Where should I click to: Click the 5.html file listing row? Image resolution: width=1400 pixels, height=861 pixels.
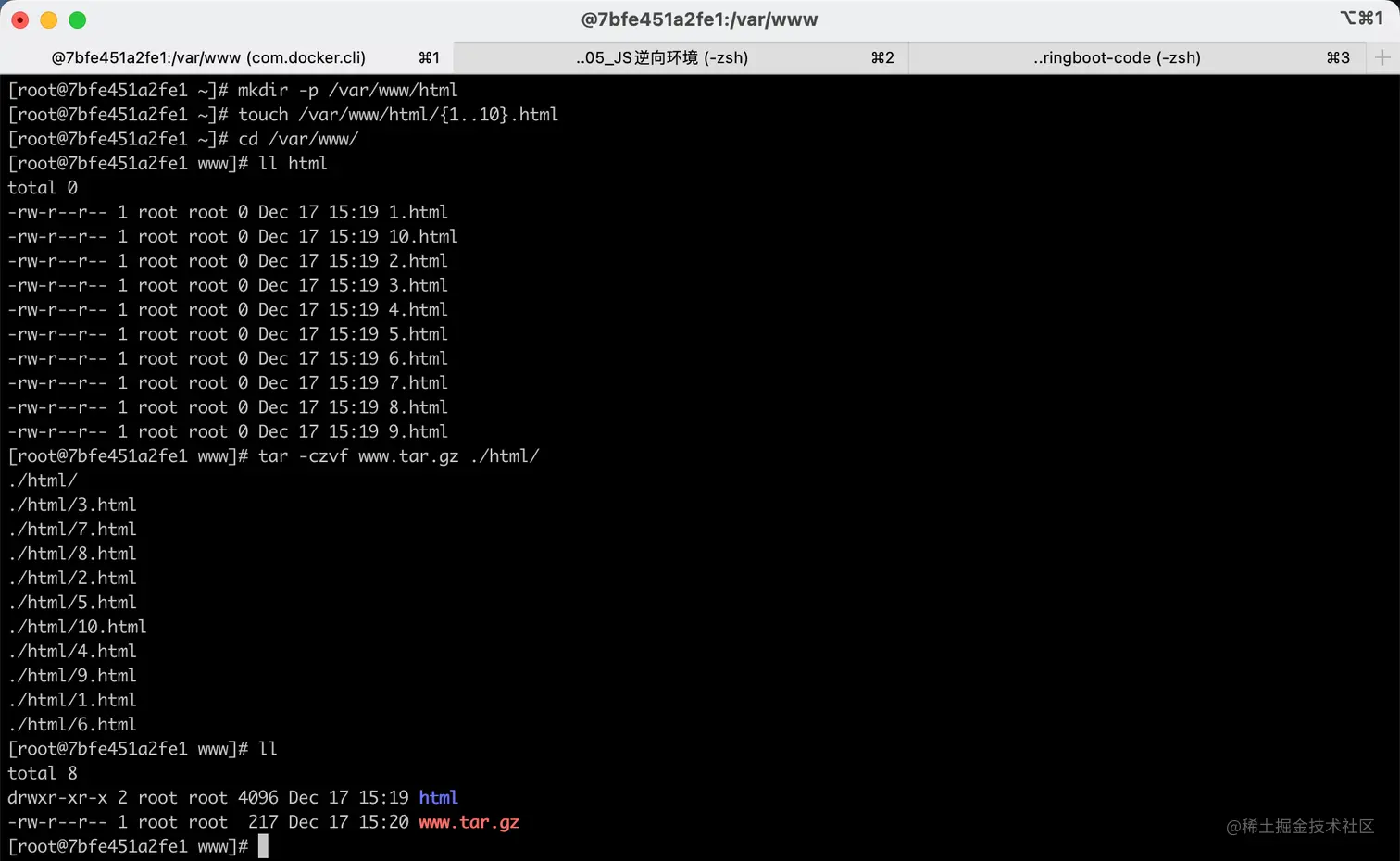[228, 334]
